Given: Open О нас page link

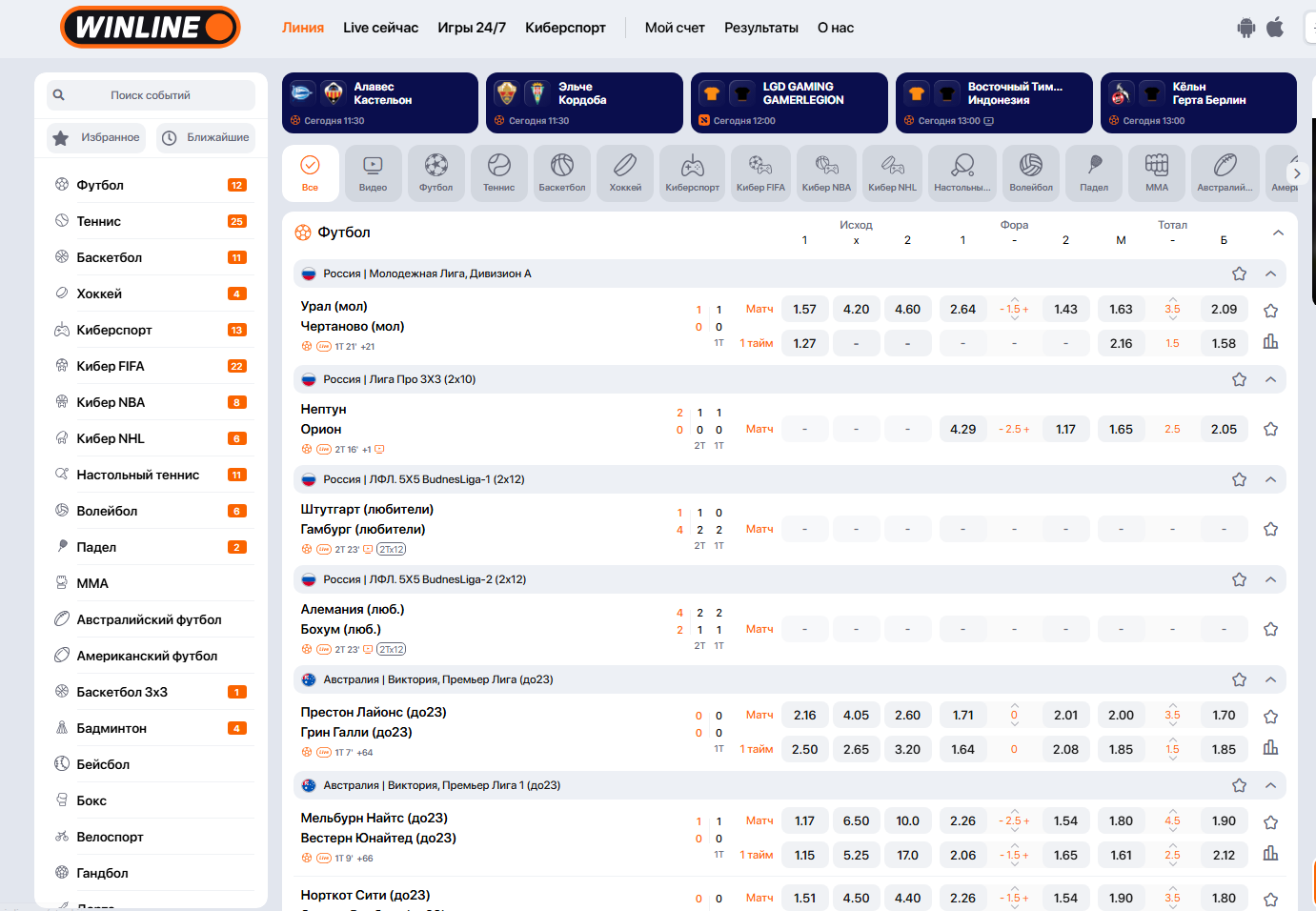Looking at the screenshot, I should click(x=836, y=28).
